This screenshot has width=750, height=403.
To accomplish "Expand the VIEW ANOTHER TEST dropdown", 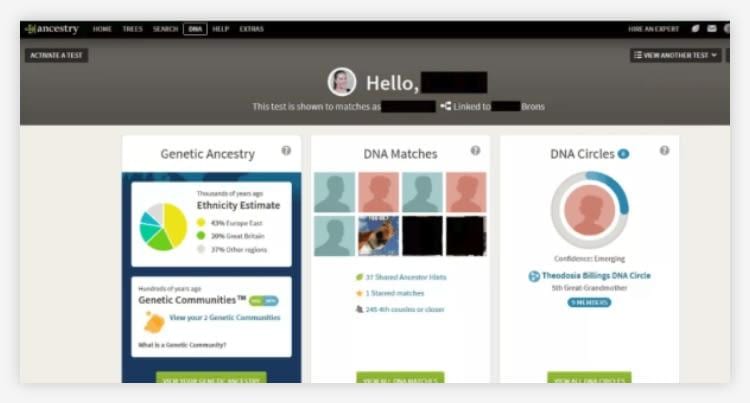I will [x=675, y=55].
